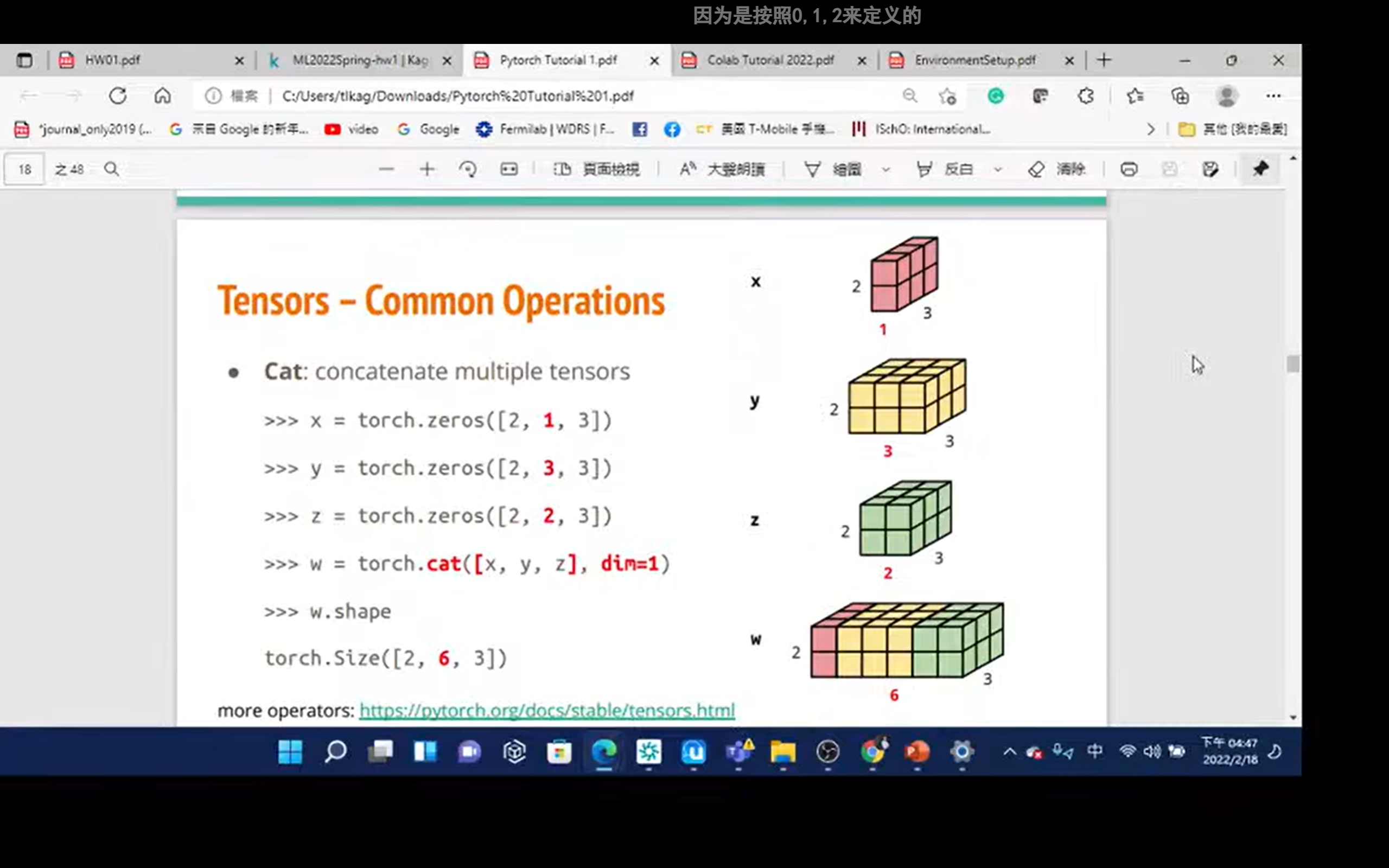
Task: Toggle pin toolbar button
Action: tap(1260, 169)
